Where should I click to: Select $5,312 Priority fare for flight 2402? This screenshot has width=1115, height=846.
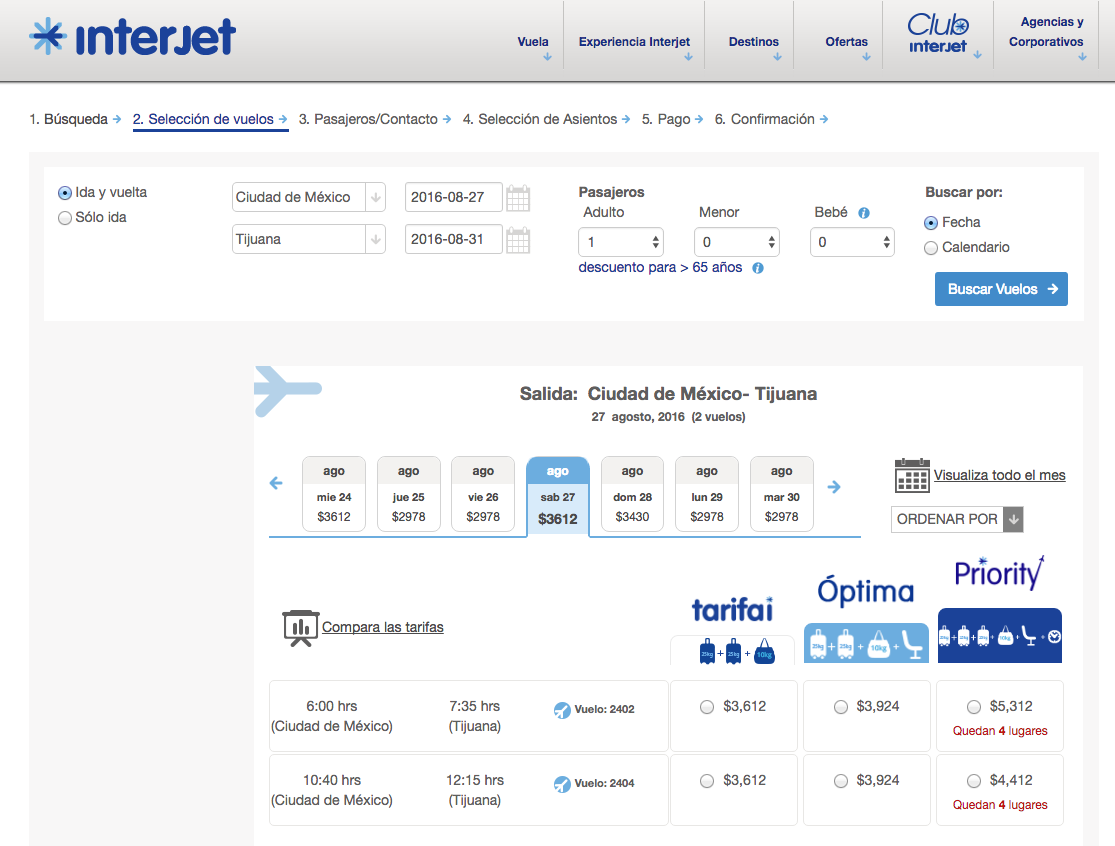click(974, 707)
